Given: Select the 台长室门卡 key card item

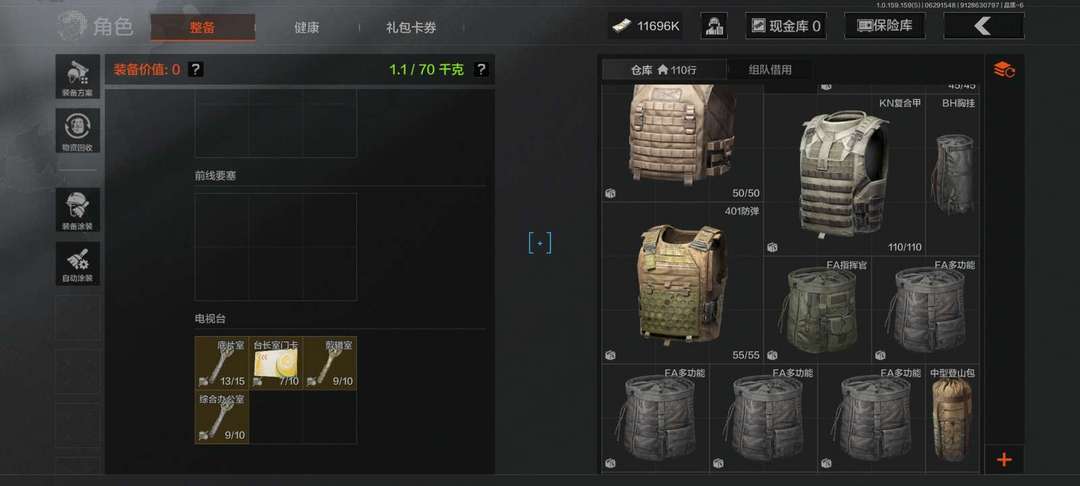Looking at the screenshot, I should pos(276,363).
